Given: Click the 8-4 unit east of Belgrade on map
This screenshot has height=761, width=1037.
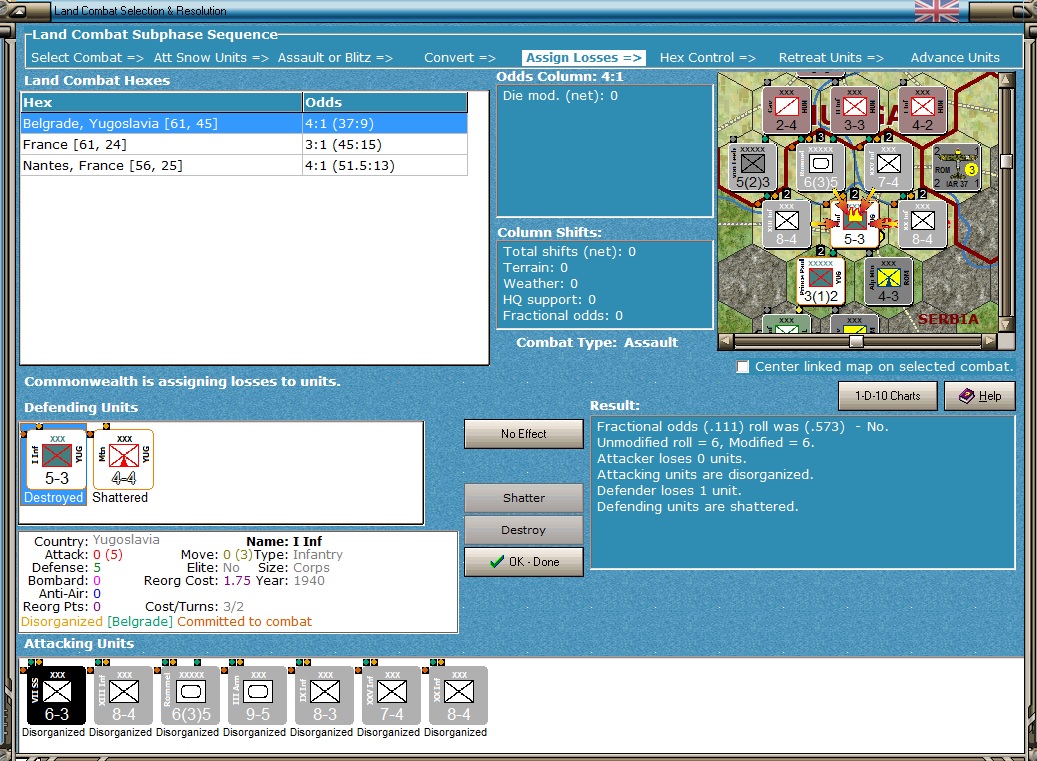Looking at the screenshot, I should [x=923, y=225].
